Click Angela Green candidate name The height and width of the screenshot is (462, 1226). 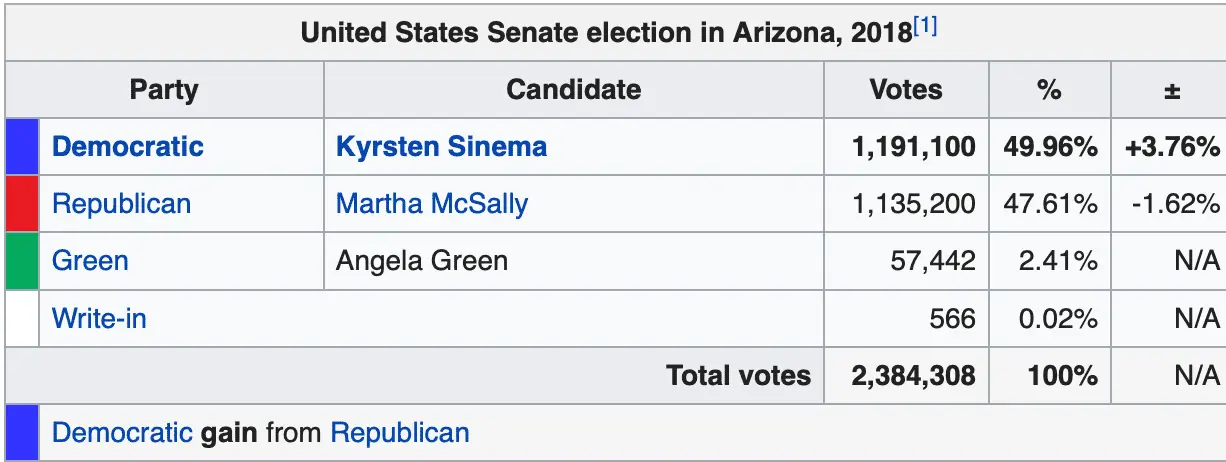coord(422,261)
